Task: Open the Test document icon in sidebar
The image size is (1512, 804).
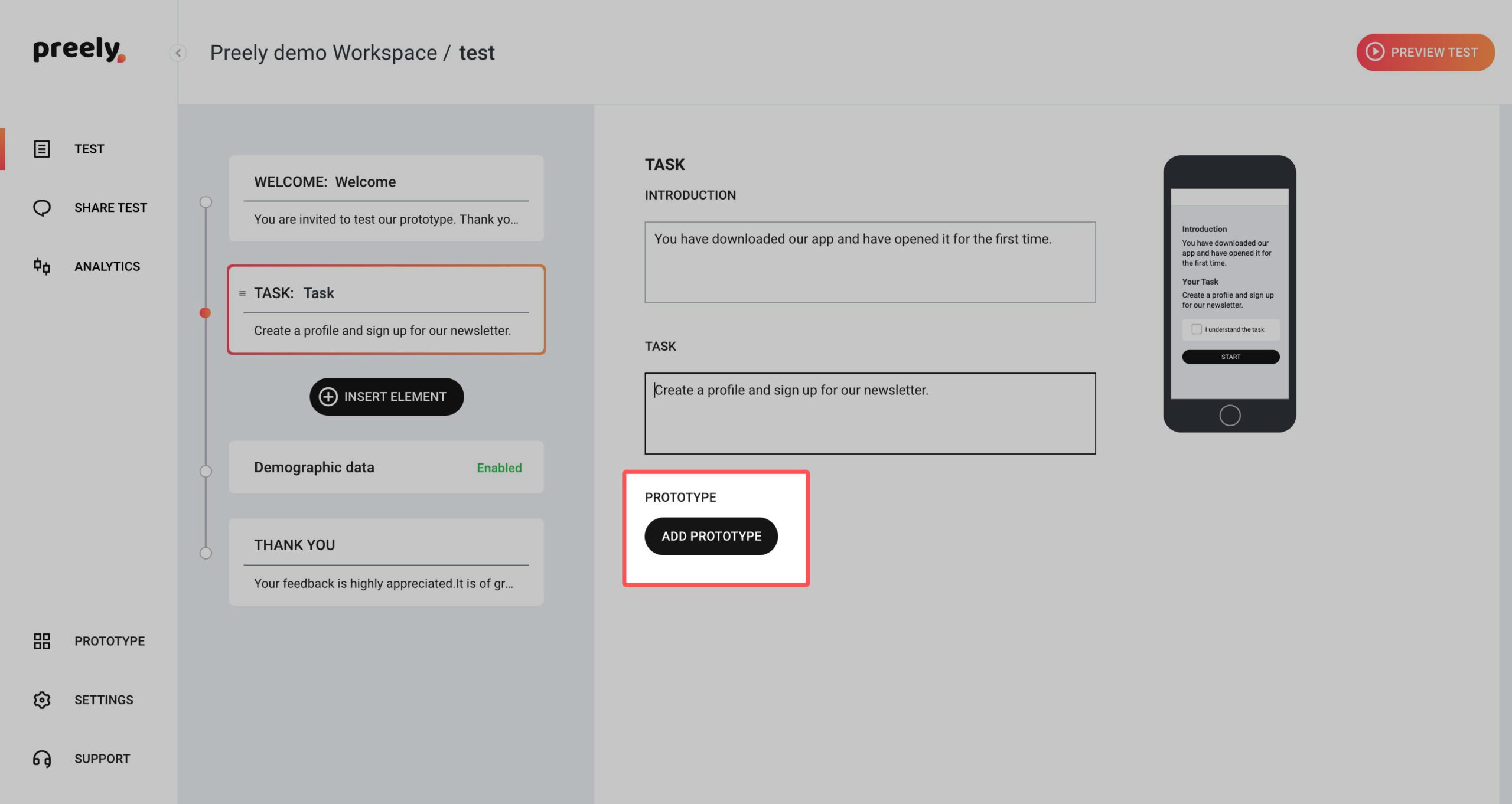Action: (x=42, y=149)
